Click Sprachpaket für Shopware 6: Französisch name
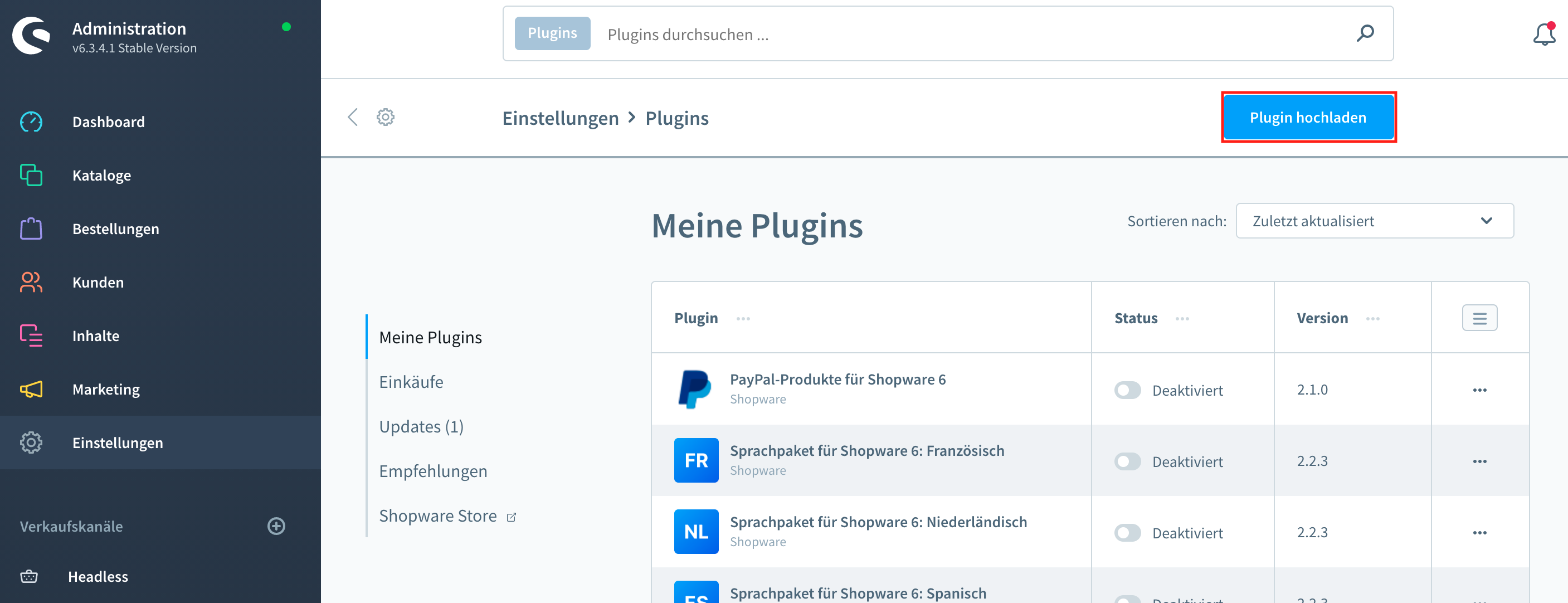The image size is (1568, 603). pos(867,451)
